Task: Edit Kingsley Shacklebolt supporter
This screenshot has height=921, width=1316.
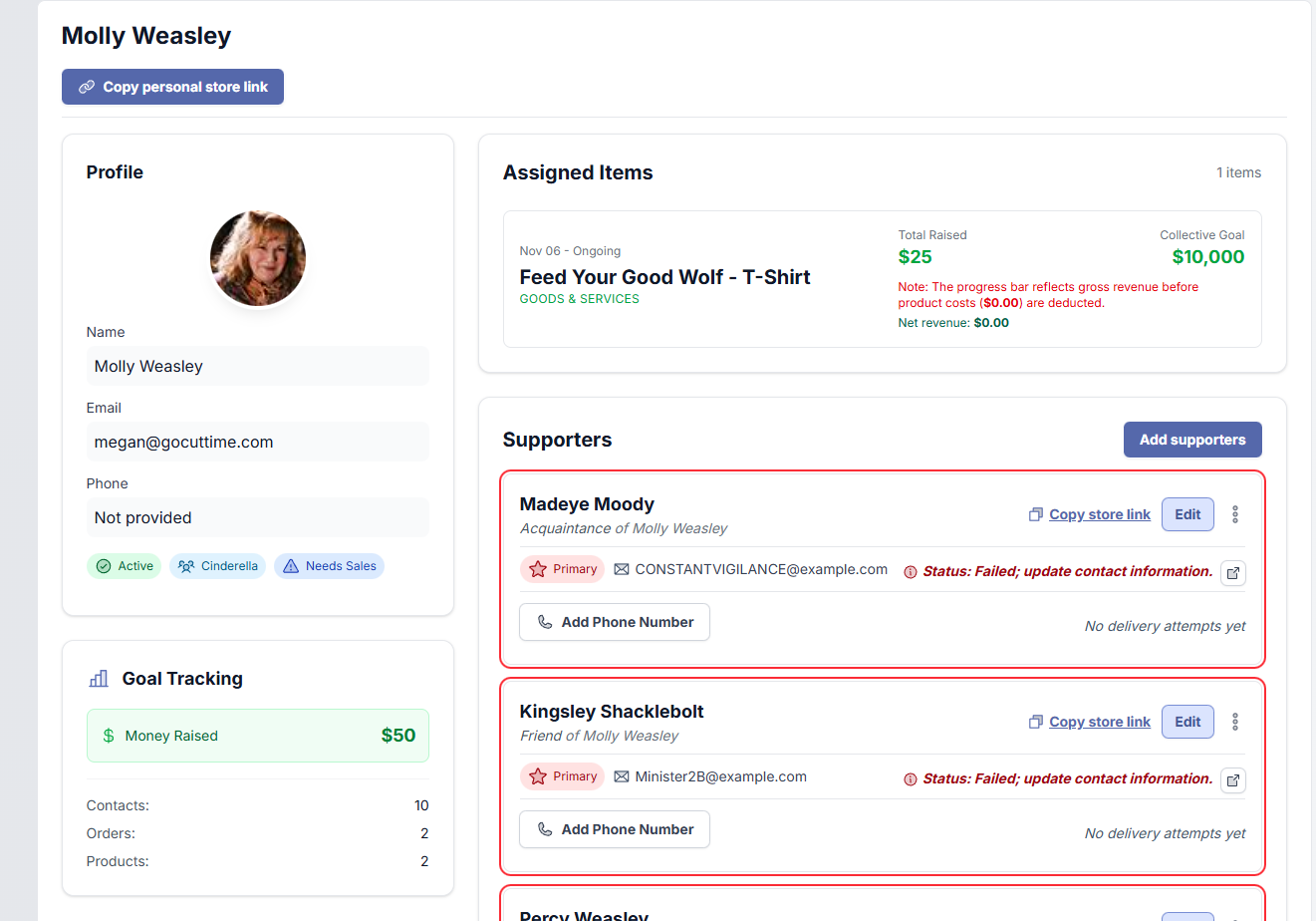Action: tap(1187, 722)
